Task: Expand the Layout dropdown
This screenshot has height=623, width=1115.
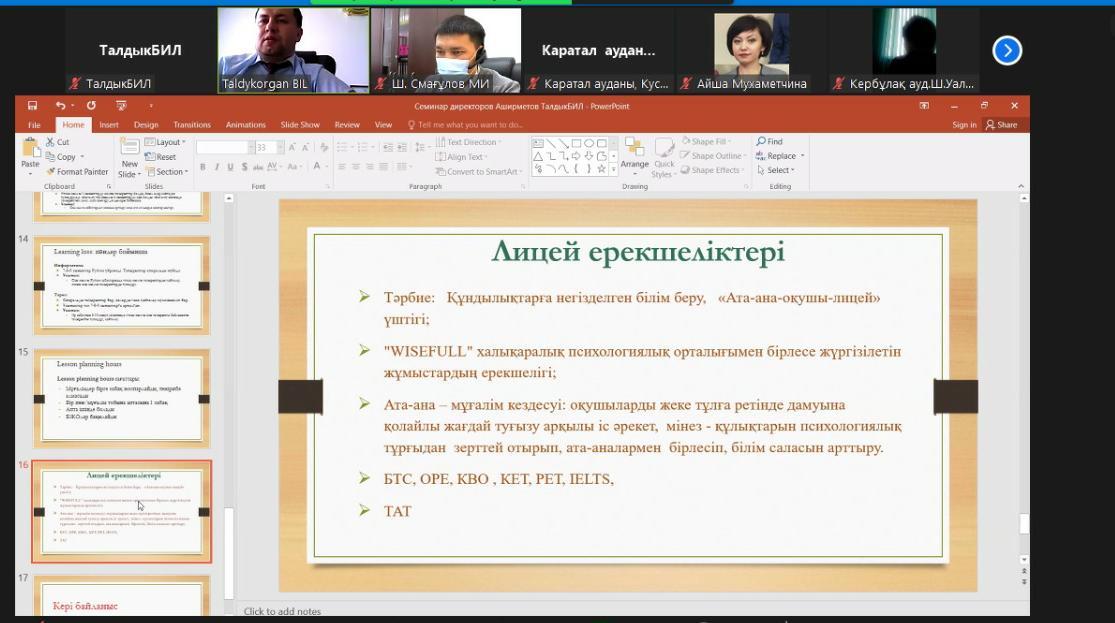Action: click(x=165, y=142)
